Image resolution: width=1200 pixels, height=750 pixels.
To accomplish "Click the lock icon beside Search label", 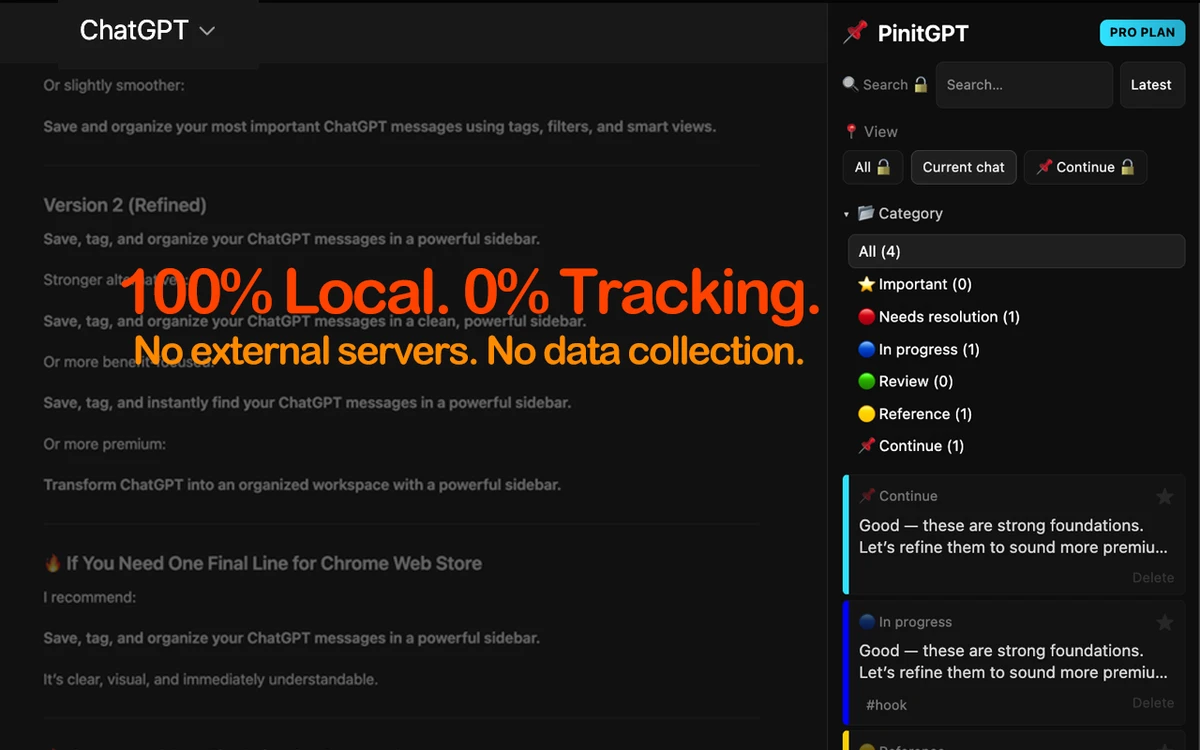I will point(920,85).
